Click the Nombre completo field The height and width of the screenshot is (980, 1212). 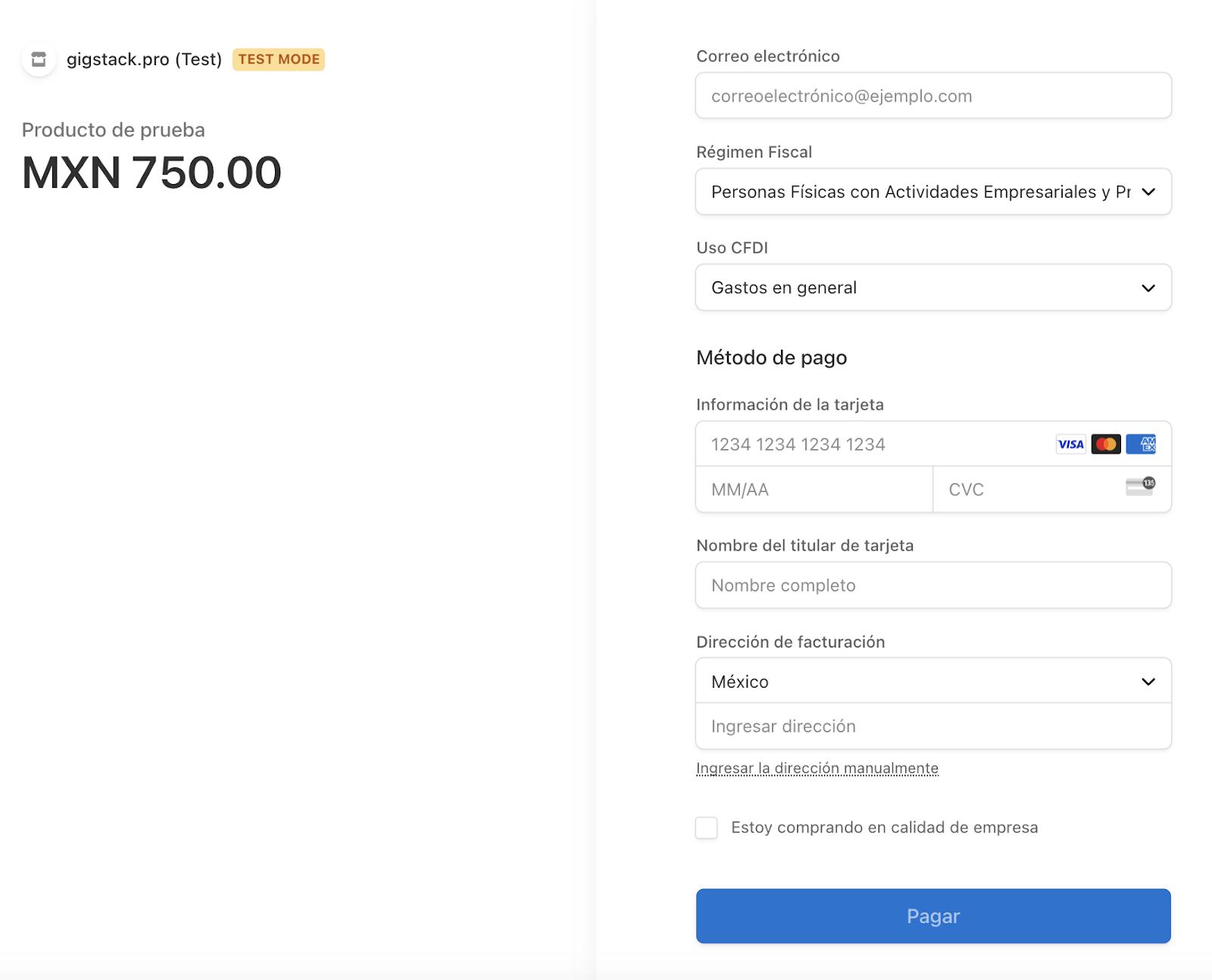coord(933,585)
